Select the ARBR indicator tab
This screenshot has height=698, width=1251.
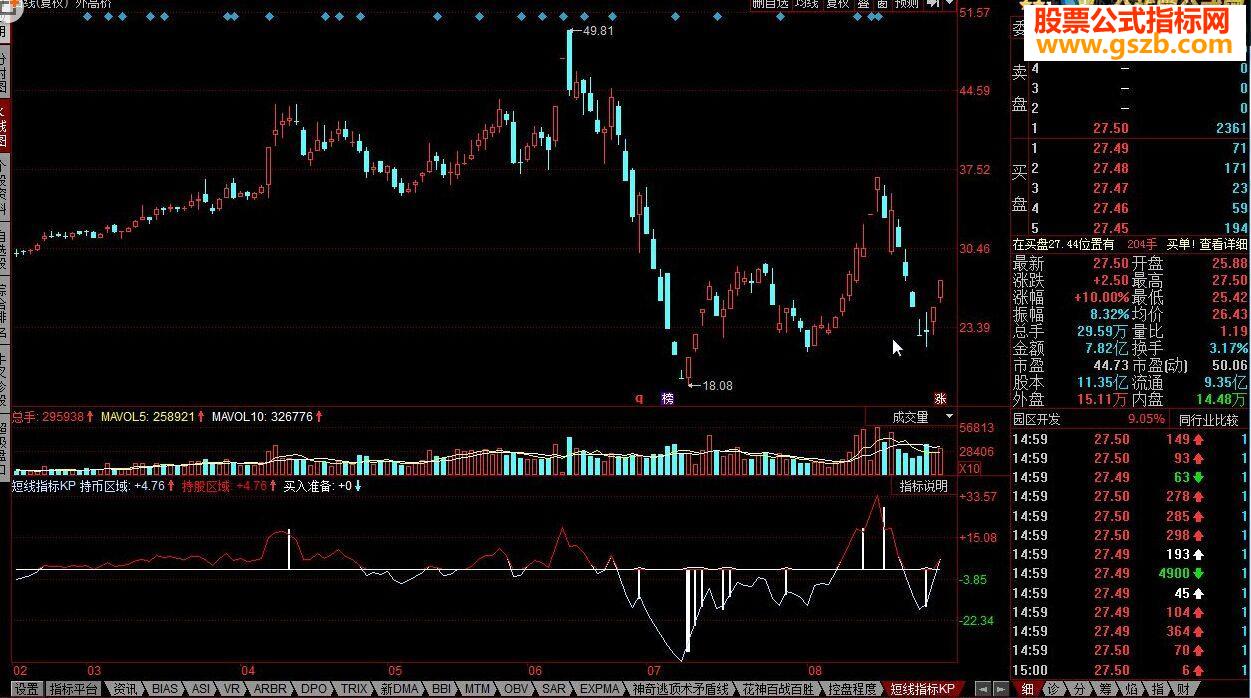click(x=270, y=689)
